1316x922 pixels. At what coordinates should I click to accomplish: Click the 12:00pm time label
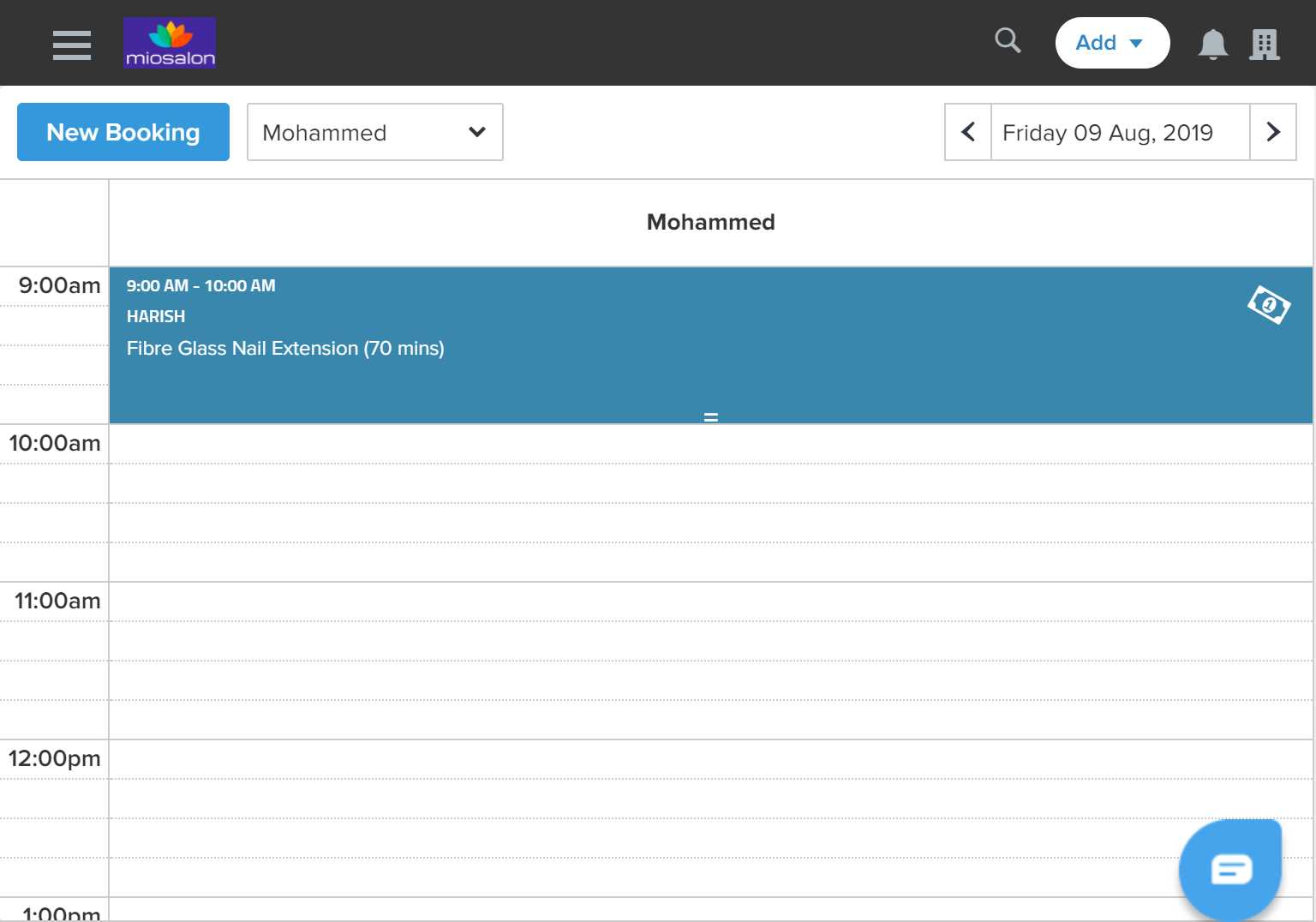coord(55,758)
